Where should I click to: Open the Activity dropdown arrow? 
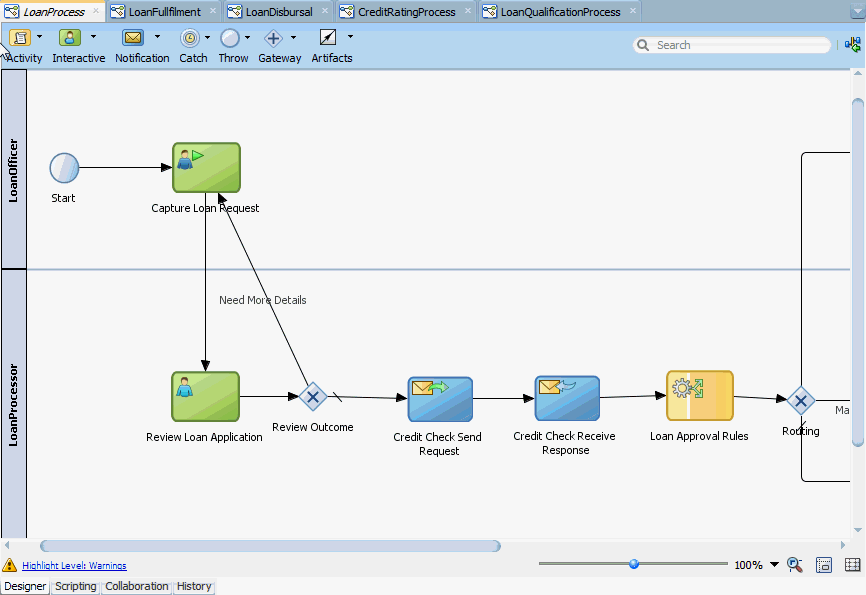tap(39, 37)
